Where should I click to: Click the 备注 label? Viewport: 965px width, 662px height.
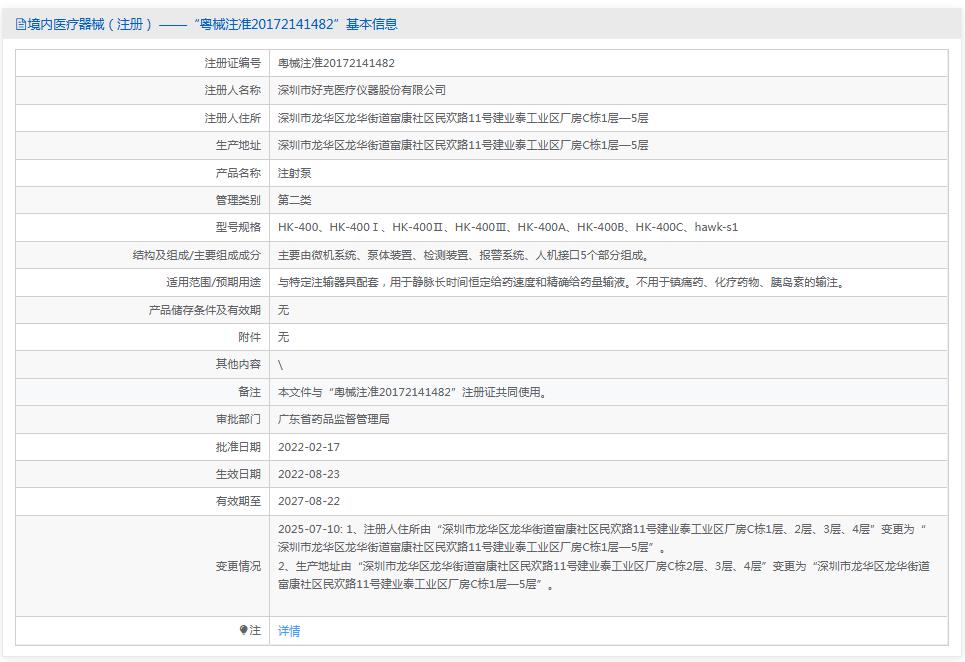249,392
